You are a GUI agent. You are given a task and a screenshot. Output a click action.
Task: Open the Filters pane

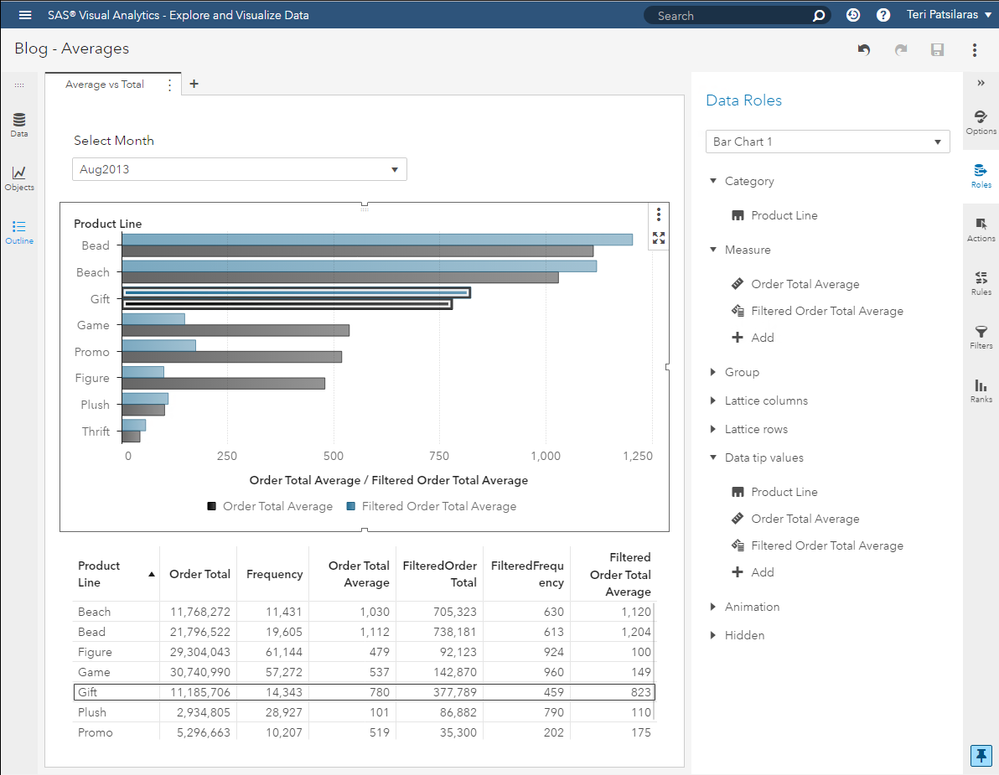(980, 337)
